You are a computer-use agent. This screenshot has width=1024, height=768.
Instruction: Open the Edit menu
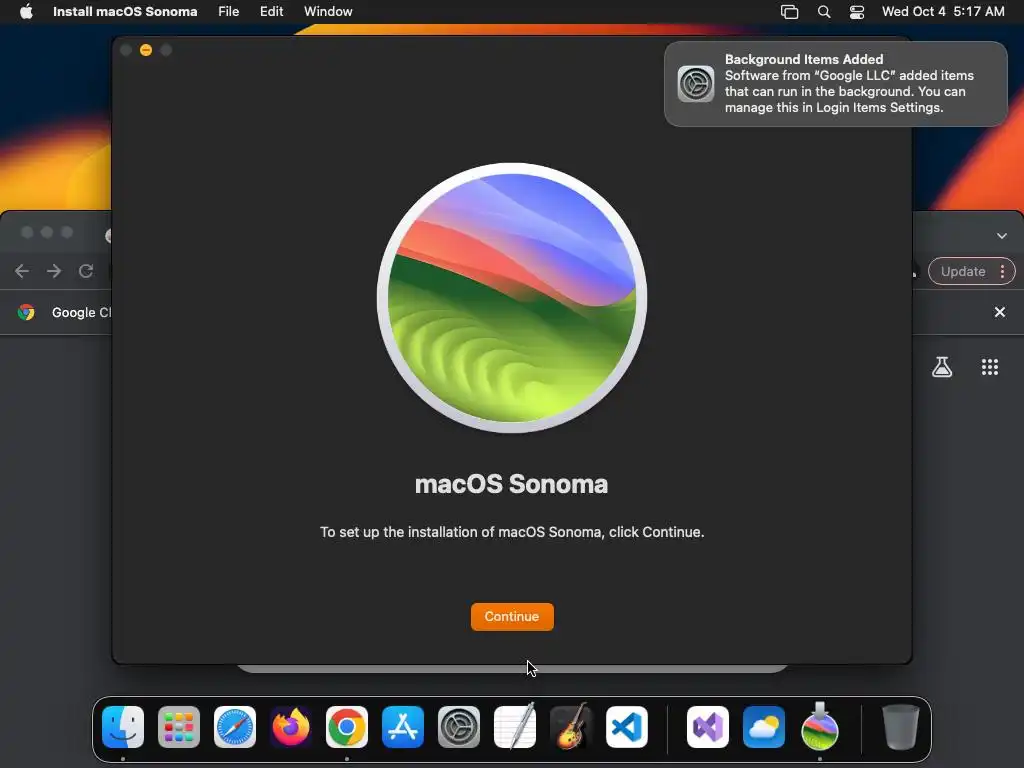pos(271,11)
